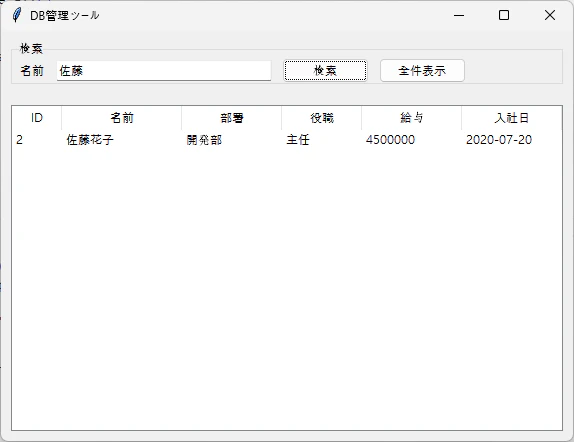Click the 主任 position cell

tap(298, 140)
